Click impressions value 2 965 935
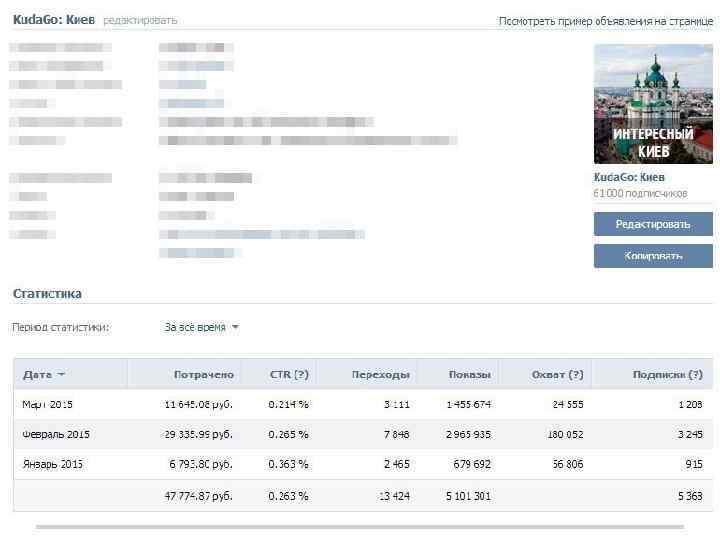This screenshot has height=540, width=720. [x=469, y=434]
